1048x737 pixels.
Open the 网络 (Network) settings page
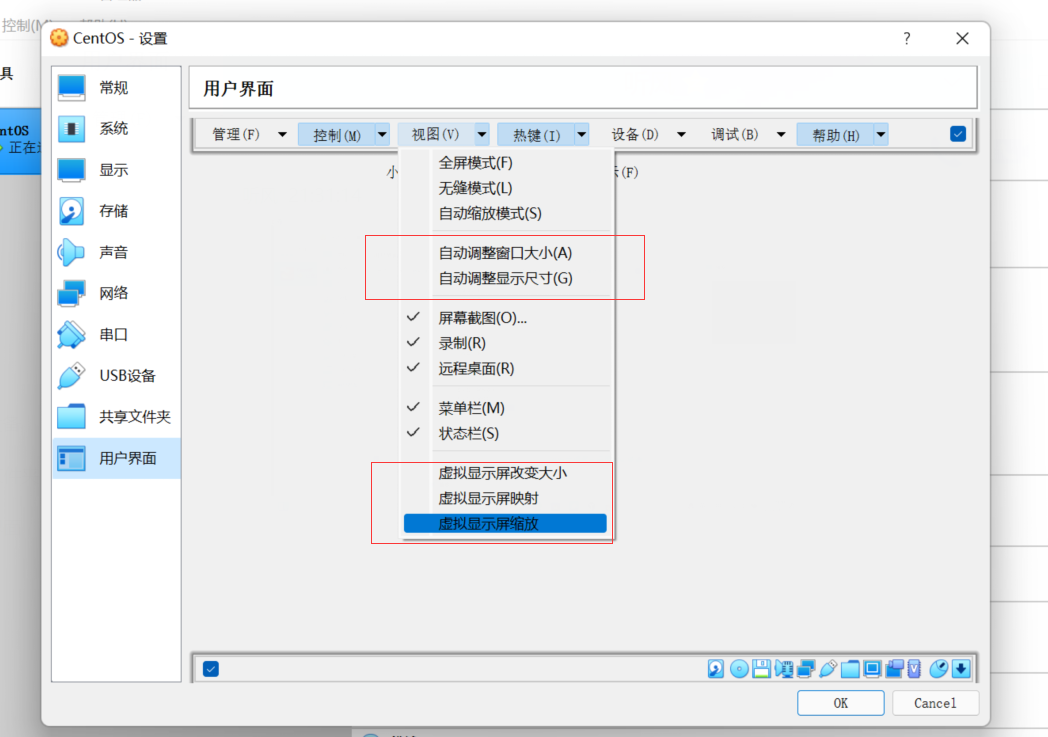point(116,293)
